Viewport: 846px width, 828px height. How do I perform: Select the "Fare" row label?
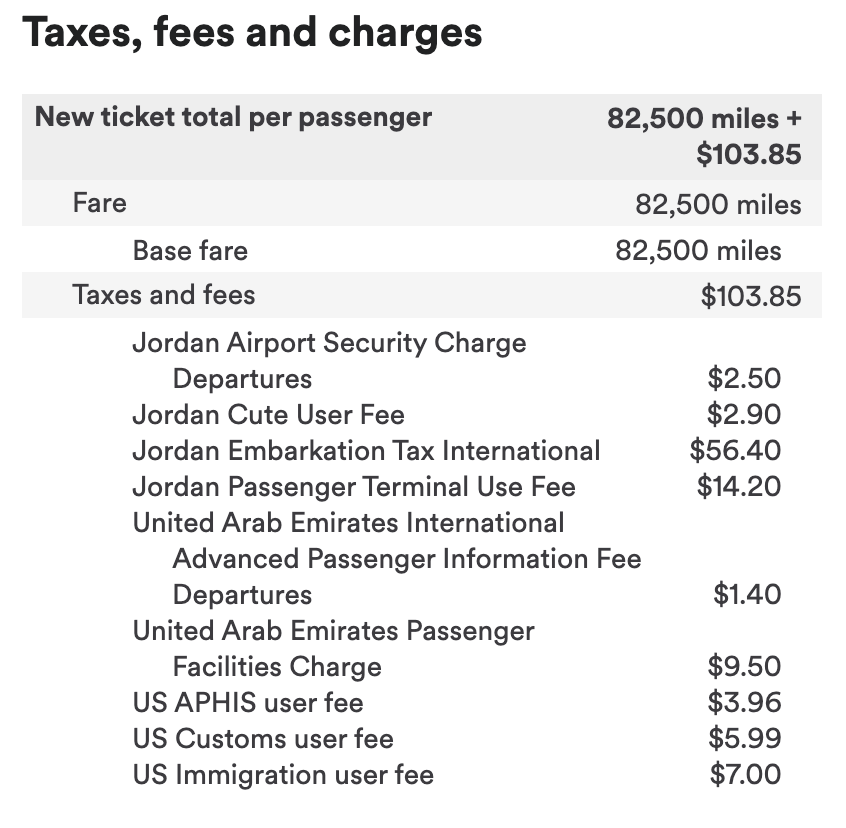[99, 204]
